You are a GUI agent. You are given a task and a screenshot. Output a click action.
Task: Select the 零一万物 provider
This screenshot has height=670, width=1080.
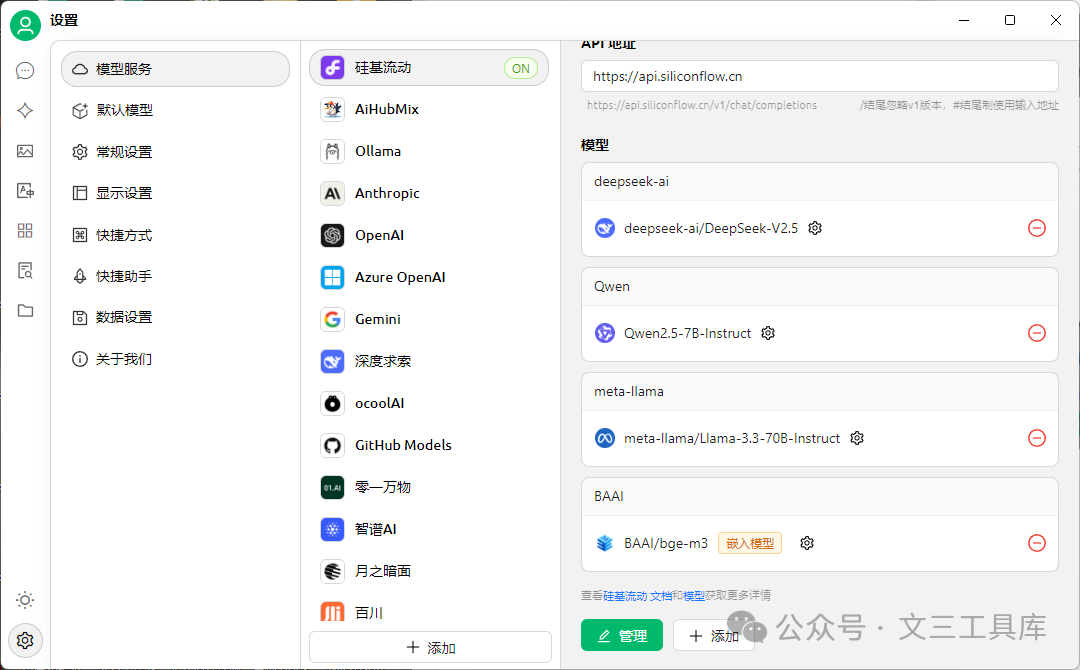click(429, 488)
